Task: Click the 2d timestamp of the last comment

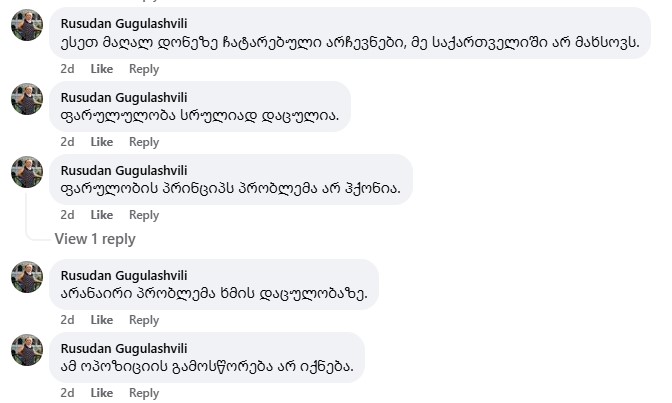Action: pos(67,393)
